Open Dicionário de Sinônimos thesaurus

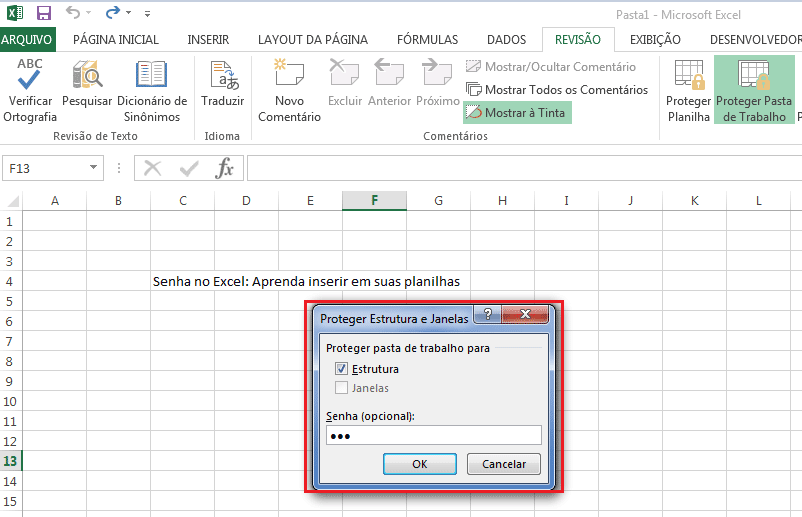152,76
